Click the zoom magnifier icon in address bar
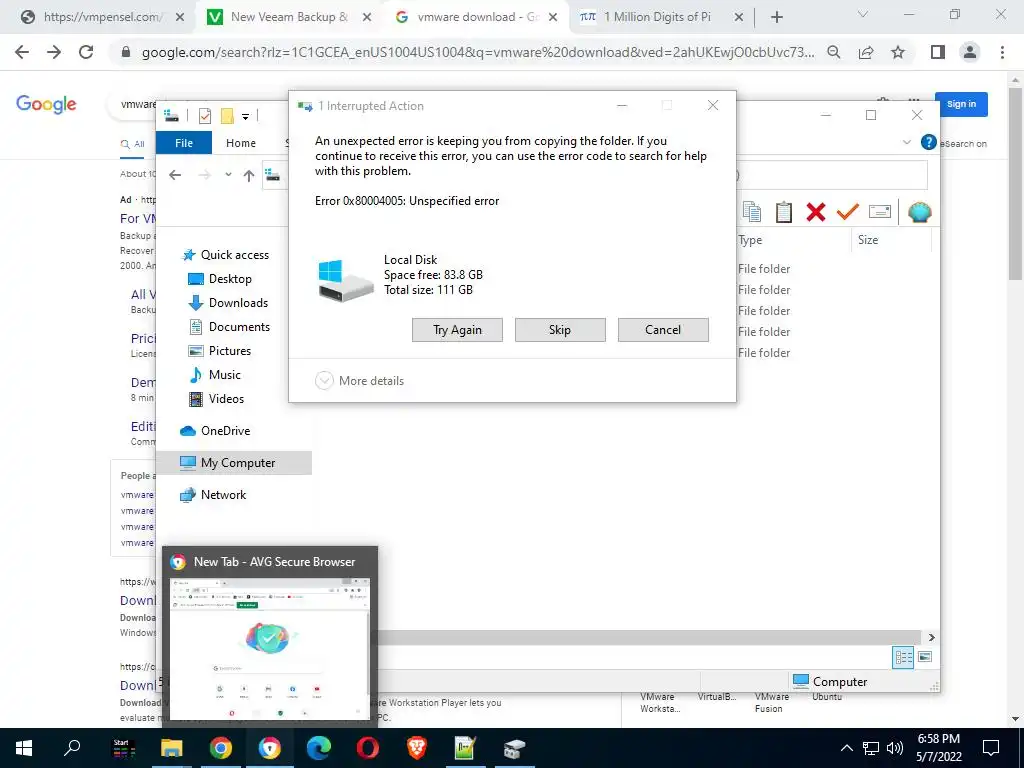Viewport: 1024px width, 768px height. (834, 52)
